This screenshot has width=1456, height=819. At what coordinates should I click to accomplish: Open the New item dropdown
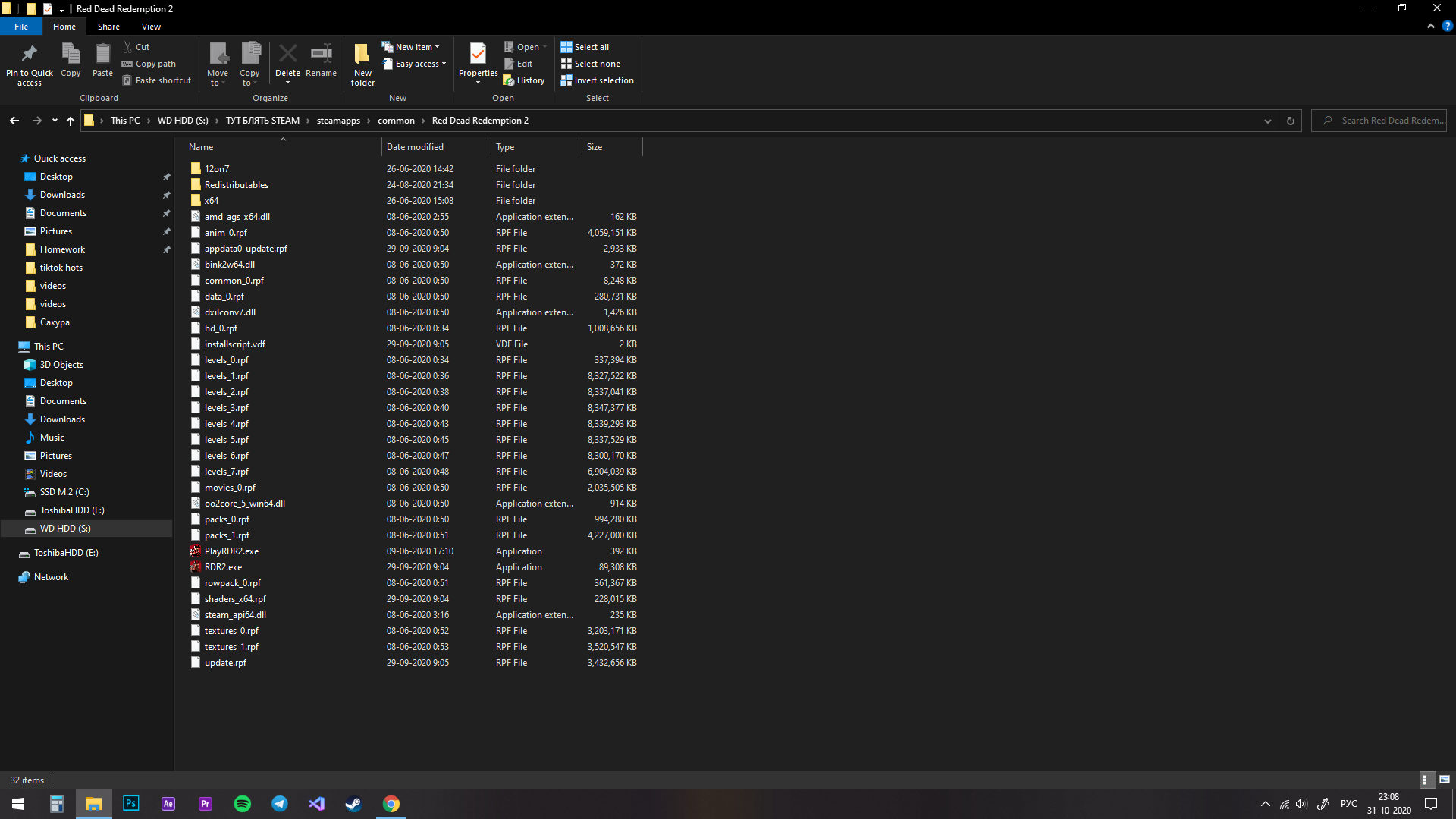[x=410, y=47]
